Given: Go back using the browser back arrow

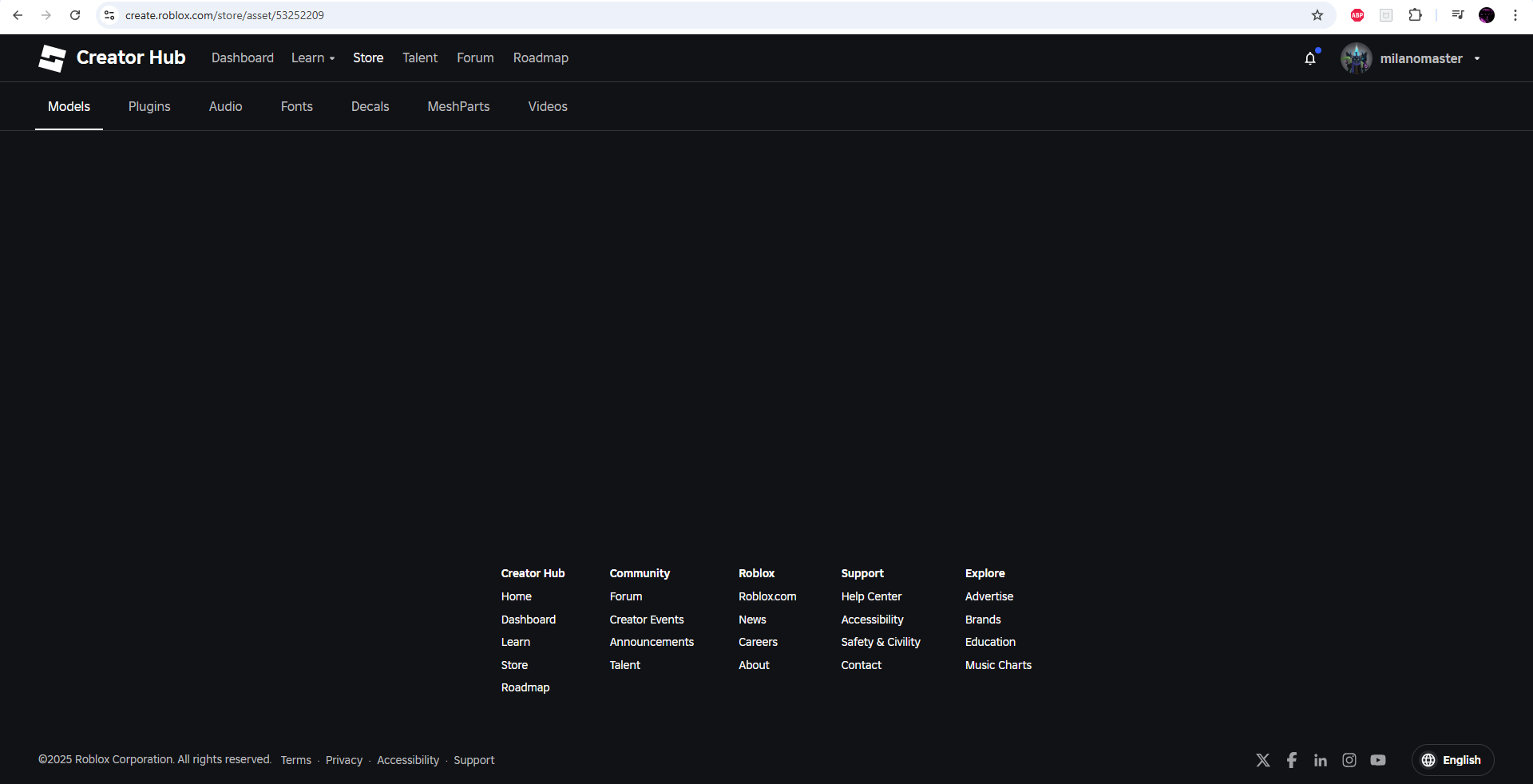Looking at the screenshot, I should (18, 15).
